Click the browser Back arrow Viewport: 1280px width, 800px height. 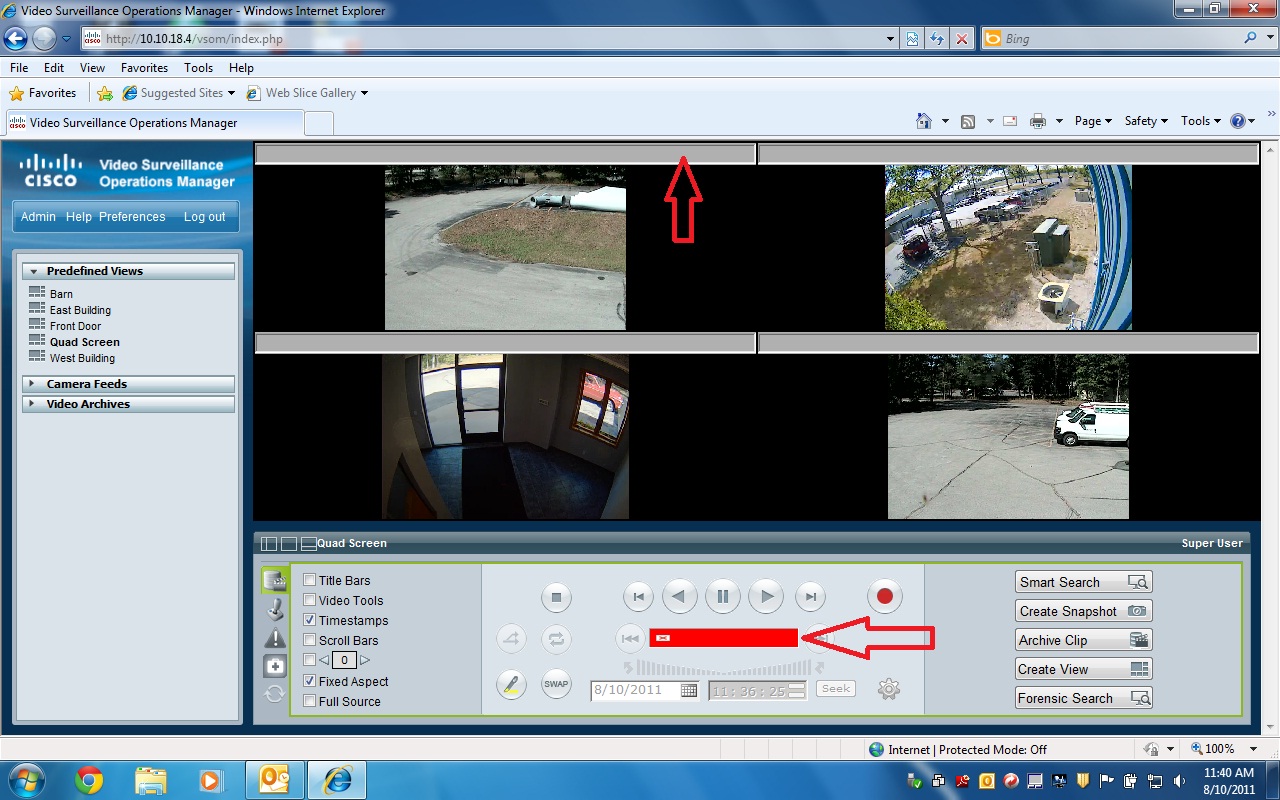pyautogui.click(x=16, y=39)
